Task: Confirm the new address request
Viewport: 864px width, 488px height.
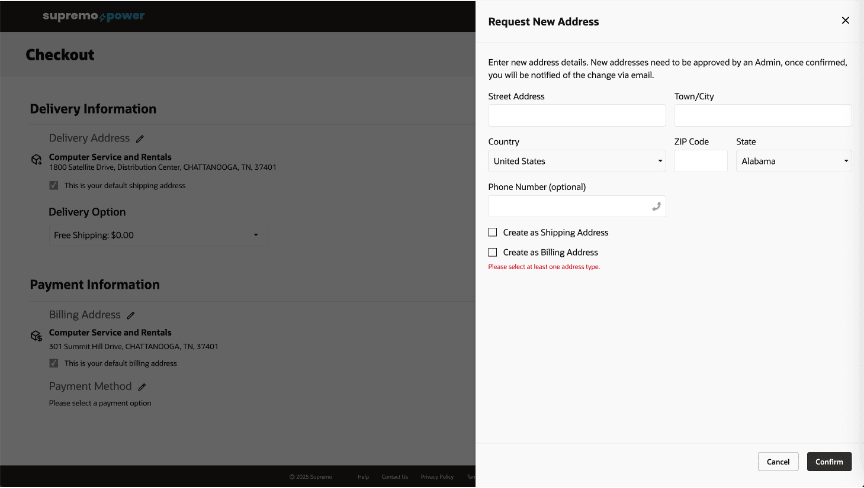Action: click(x=829, y=462)
